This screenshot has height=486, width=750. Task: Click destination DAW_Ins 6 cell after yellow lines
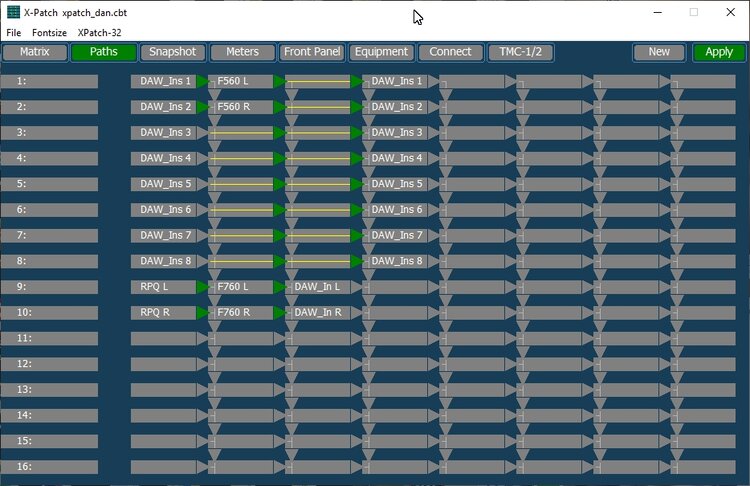[395, 210]
